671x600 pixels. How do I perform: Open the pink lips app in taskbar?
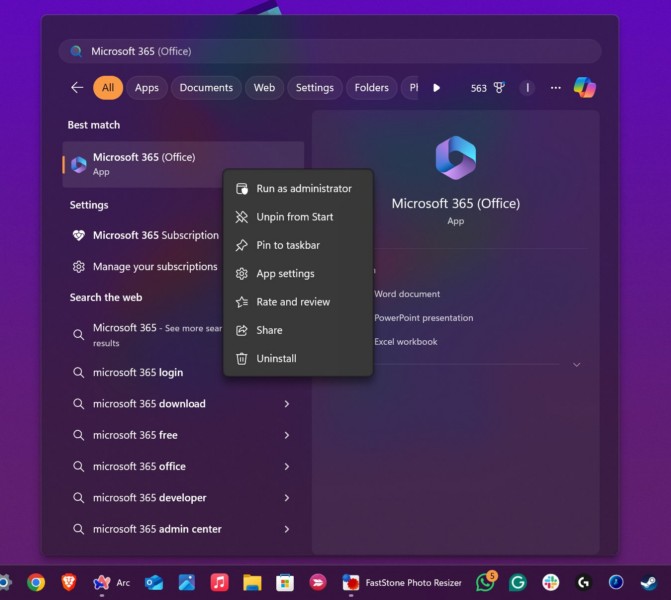(x=318, y=582)
